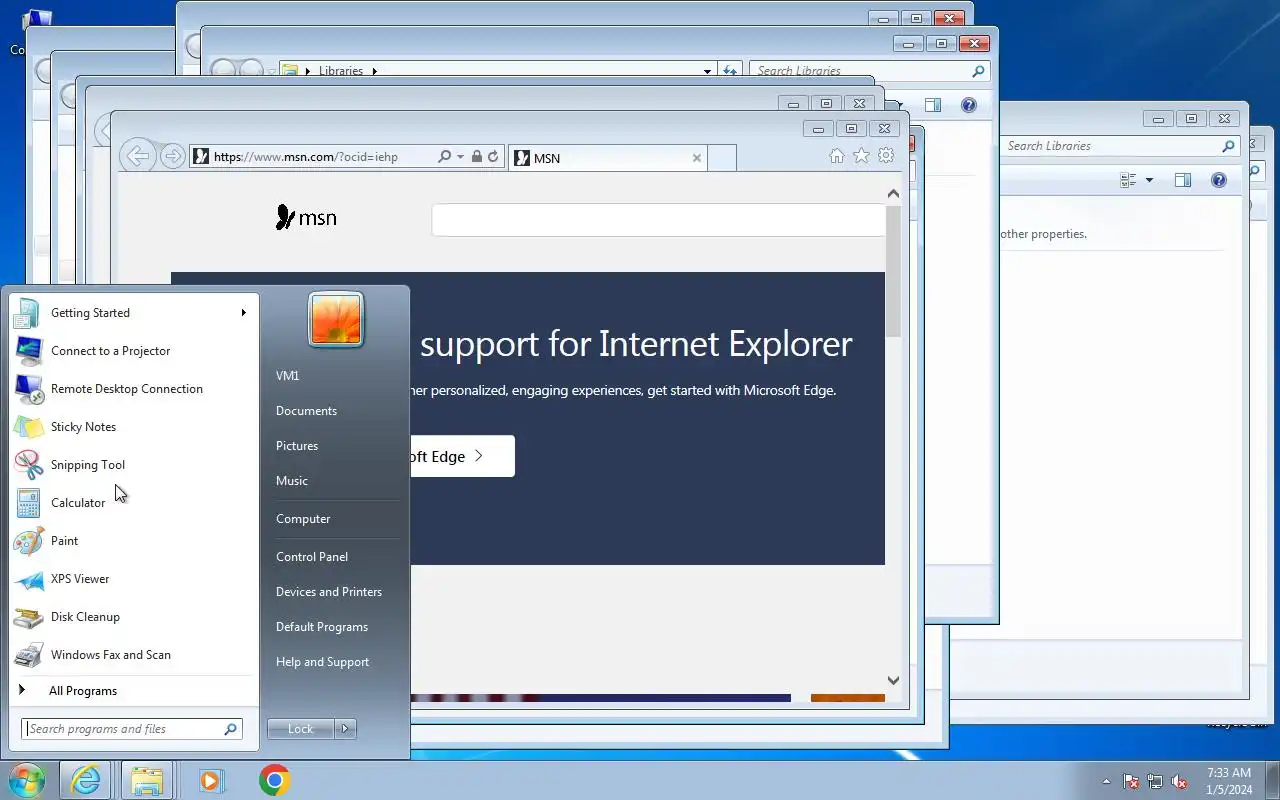This screenshot has width=1280, height=800.
Task: Show All Programs list
Action: point(133,691)
